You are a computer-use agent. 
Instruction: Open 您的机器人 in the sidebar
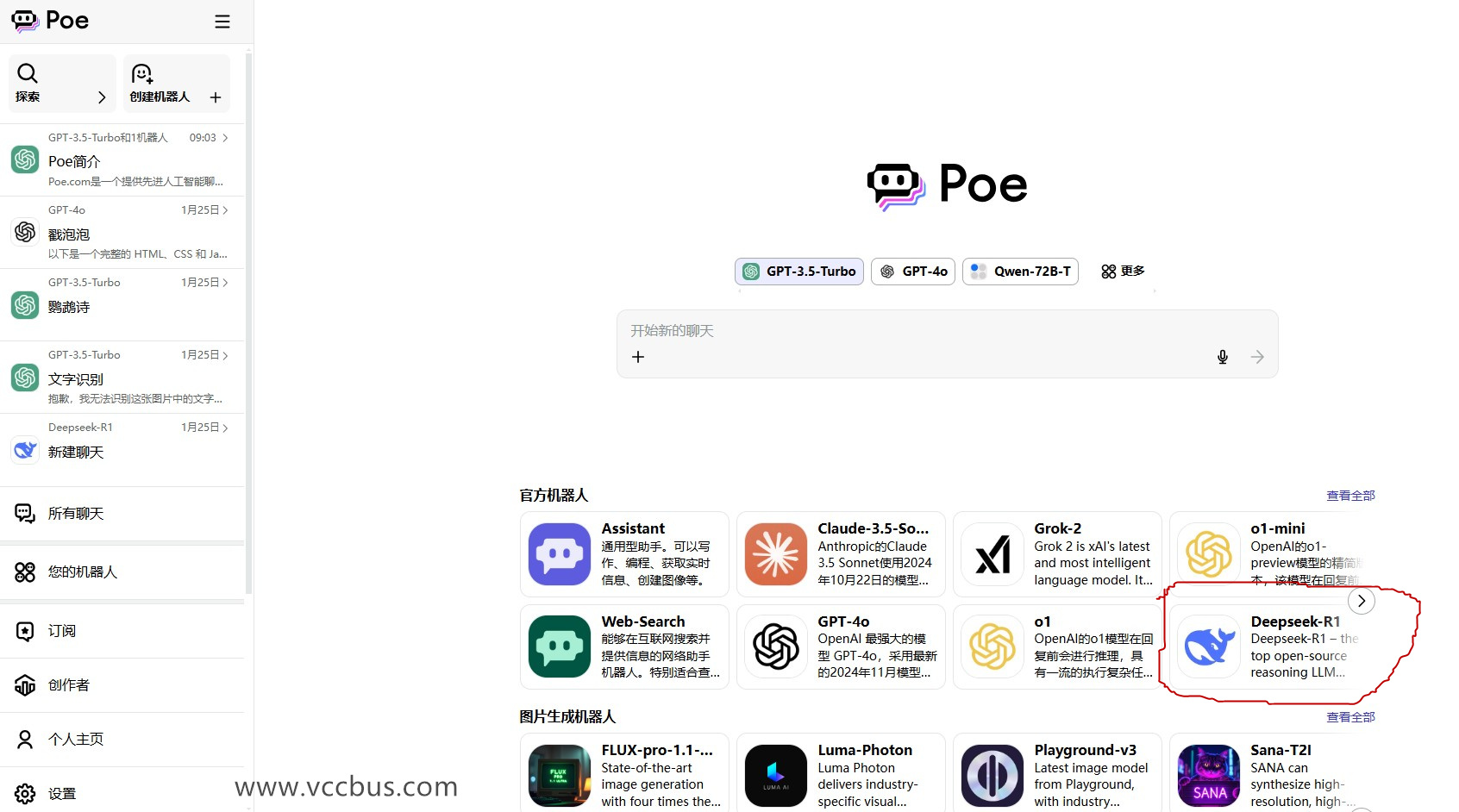click(x=82, y=572)
